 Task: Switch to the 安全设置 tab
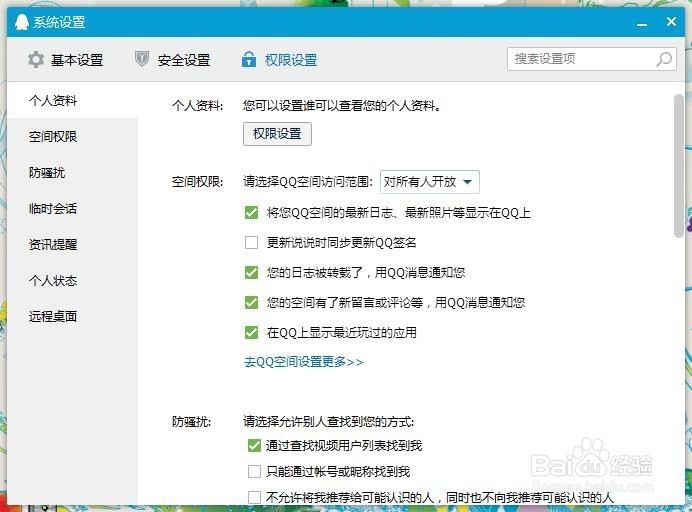(173, 60)
